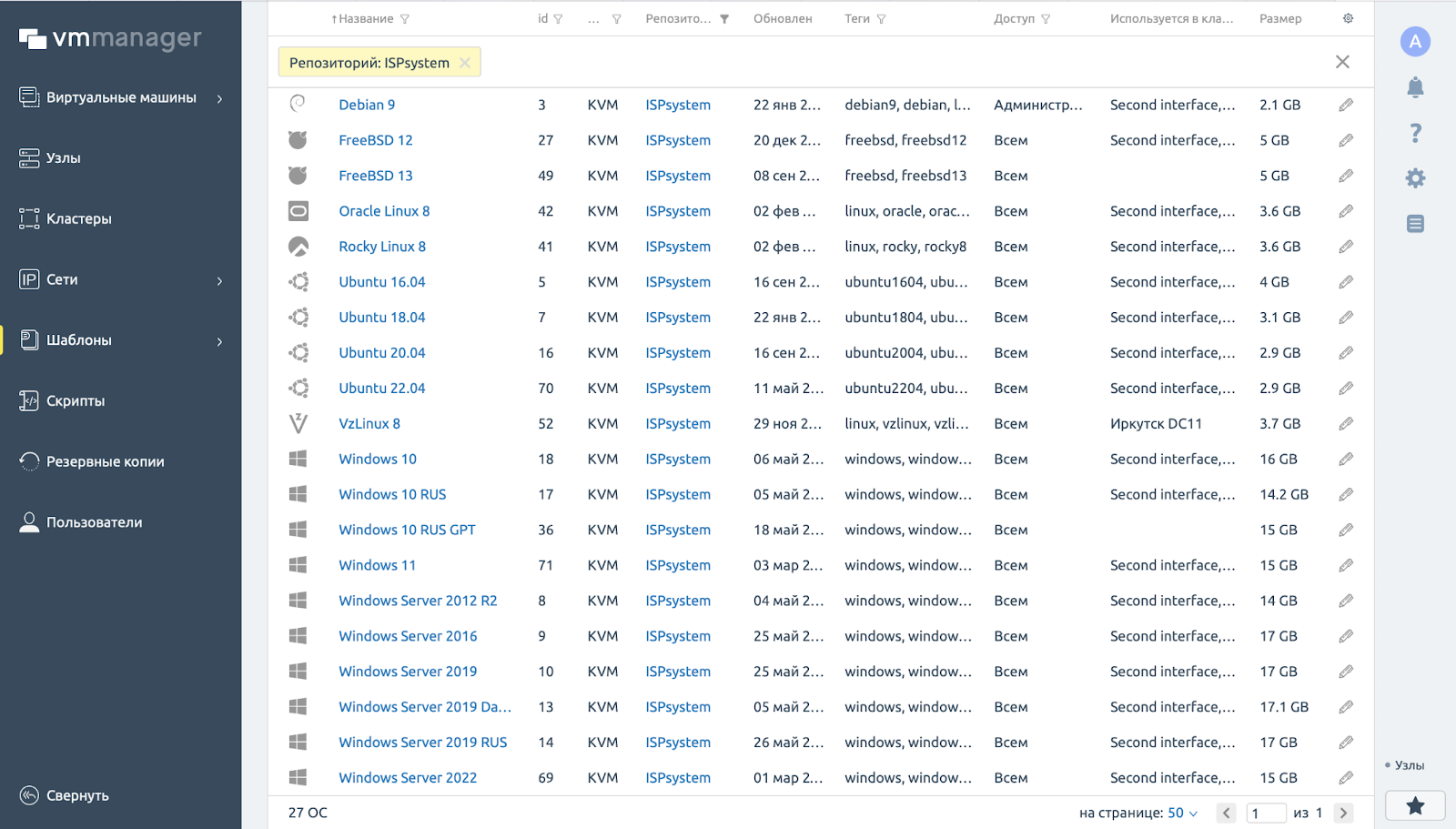The image size is (1456, 829).
Task: Sort by Используется в кла... column header
Action: (x=1171, y=19)
